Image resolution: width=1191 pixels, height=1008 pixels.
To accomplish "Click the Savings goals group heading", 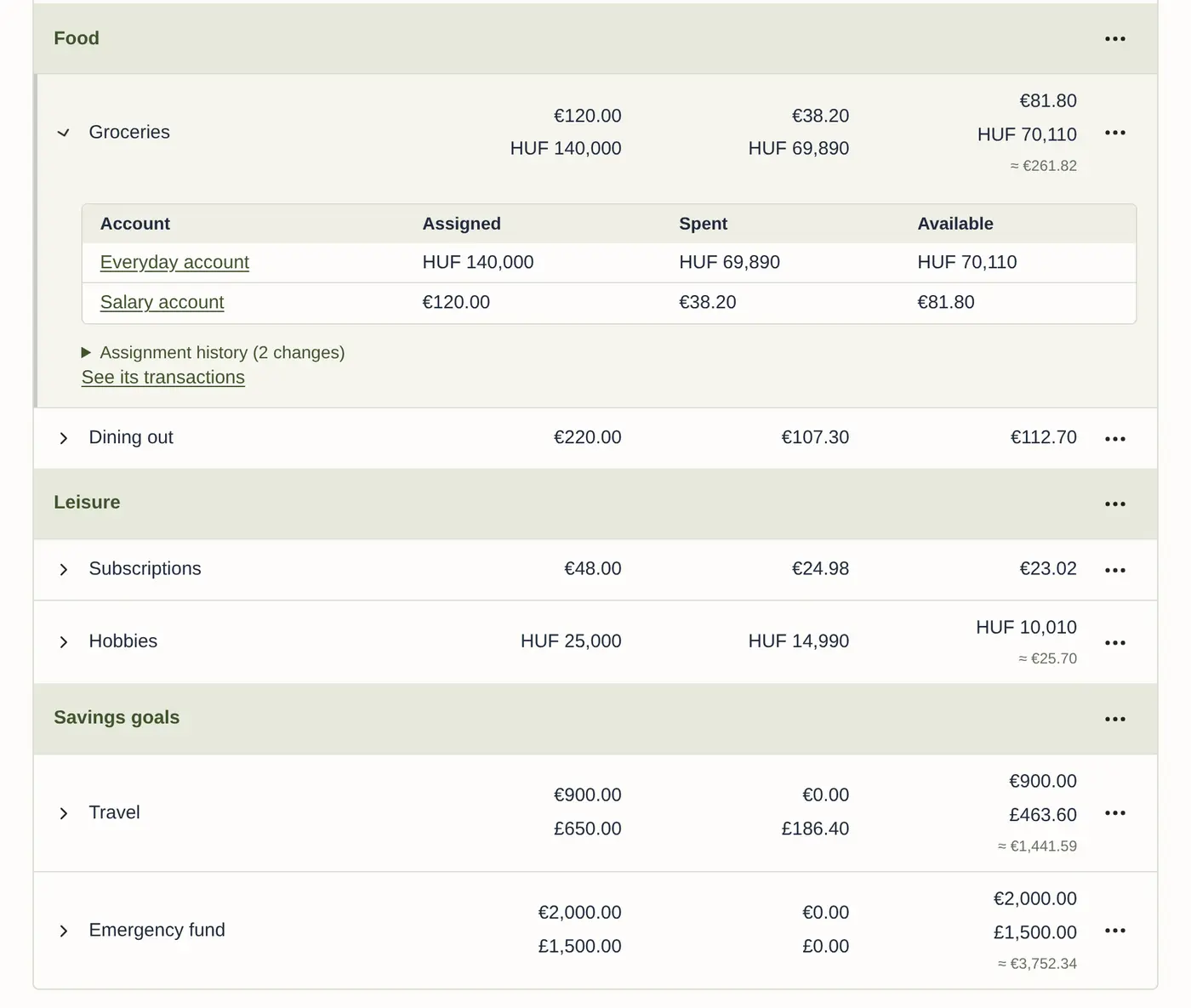I will (x=117, y=717).
